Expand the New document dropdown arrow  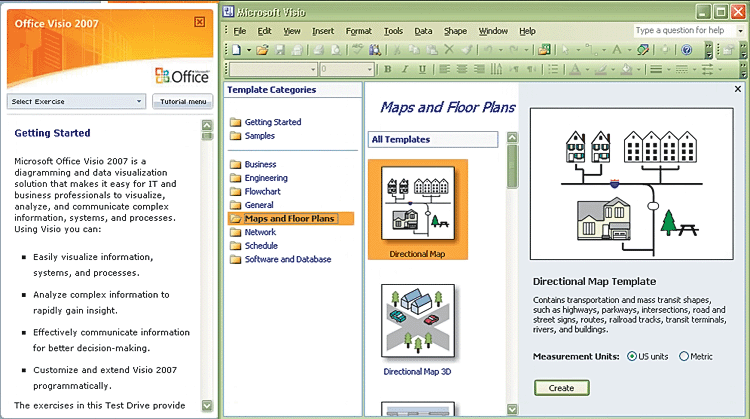249,50
